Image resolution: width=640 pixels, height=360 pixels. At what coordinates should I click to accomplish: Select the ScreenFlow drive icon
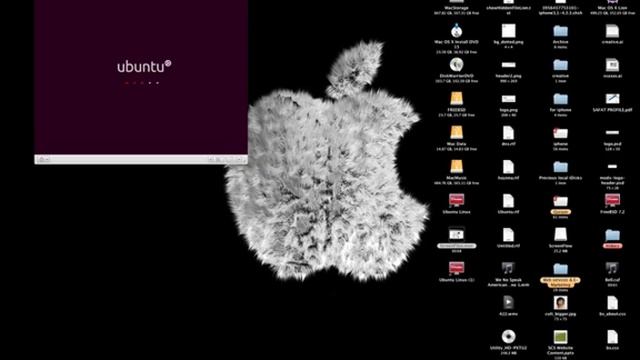pos(560,234)
